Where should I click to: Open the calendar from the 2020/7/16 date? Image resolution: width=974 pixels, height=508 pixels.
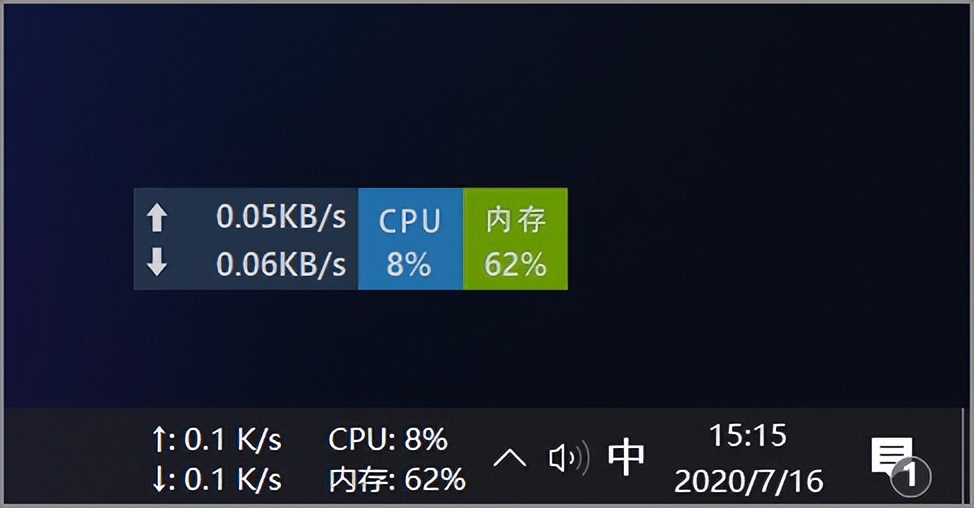[x=748, y=481]
